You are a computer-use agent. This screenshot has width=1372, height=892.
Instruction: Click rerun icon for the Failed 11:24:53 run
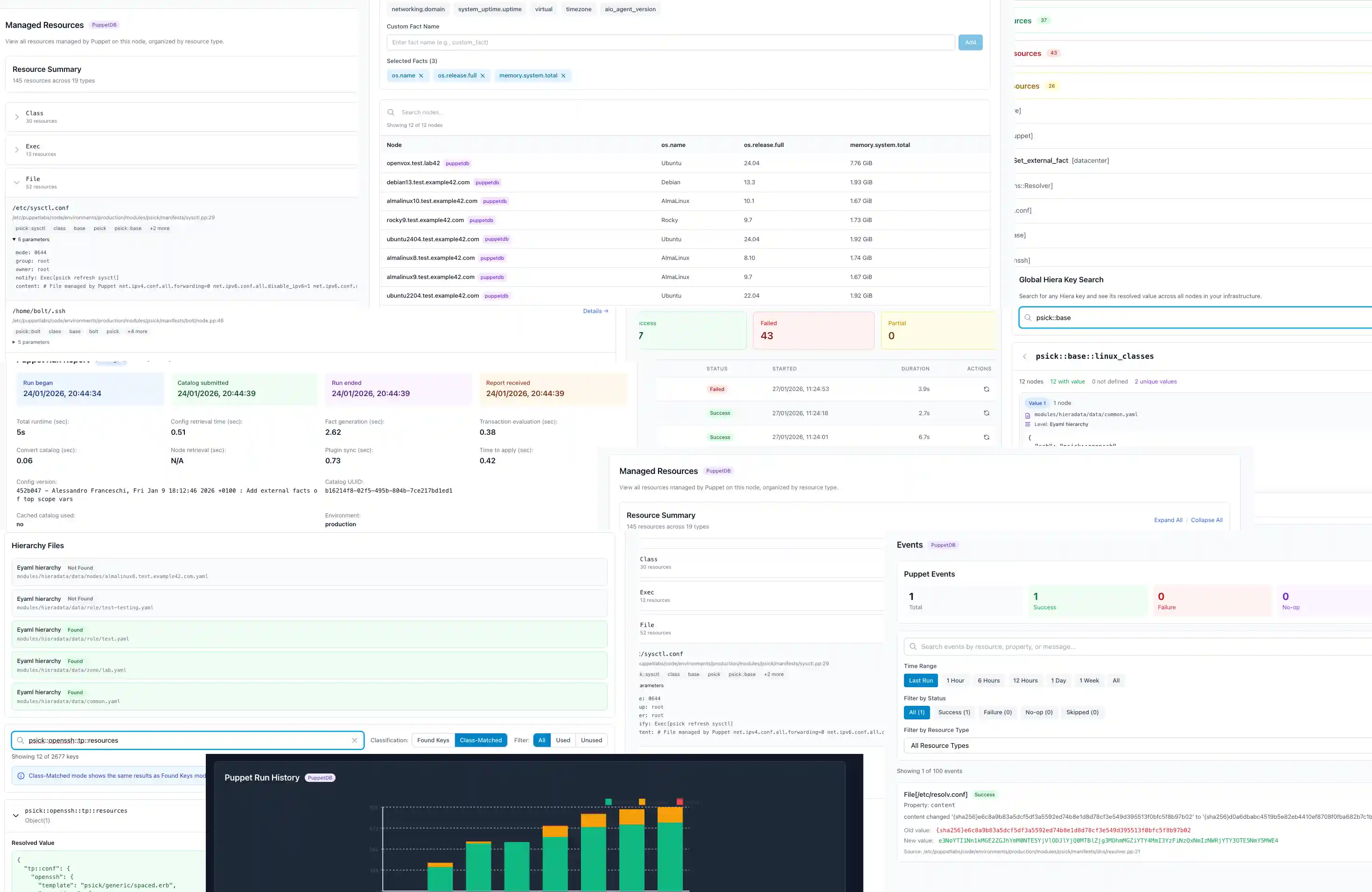coord(987,389)
